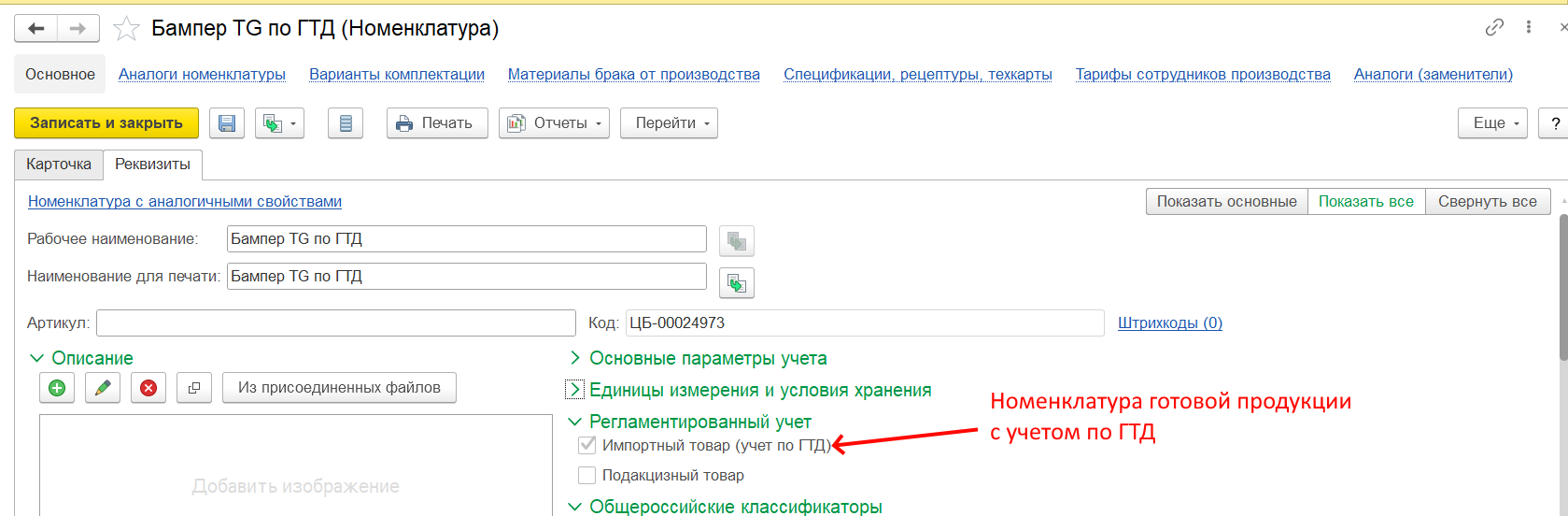Click the floppy disk save icon

point(227,123)
